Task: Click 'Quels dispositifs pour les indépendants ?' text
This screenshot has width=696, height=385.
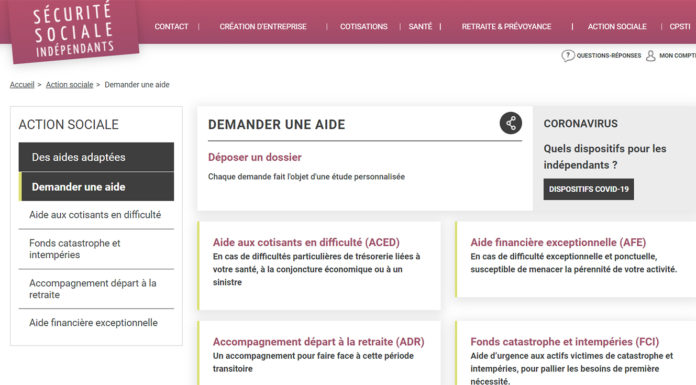Action: (605, 157)
